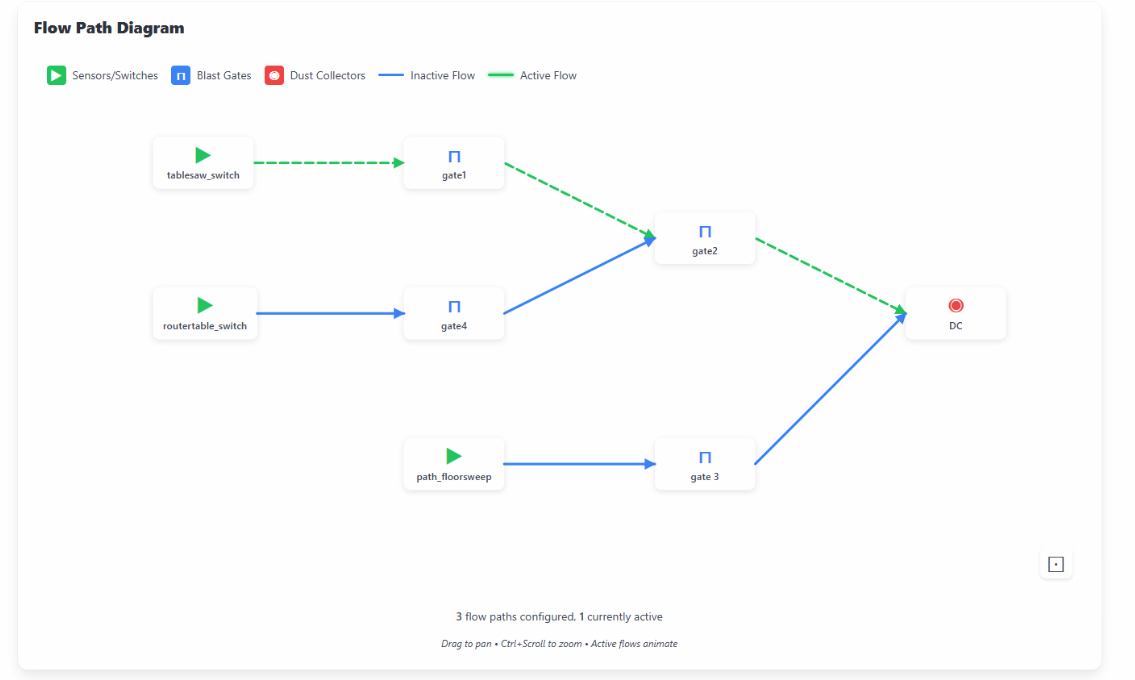The image size is (1135, 680).
Task: Select the gate 3 blast gate icon
Action: coord(705,457)
